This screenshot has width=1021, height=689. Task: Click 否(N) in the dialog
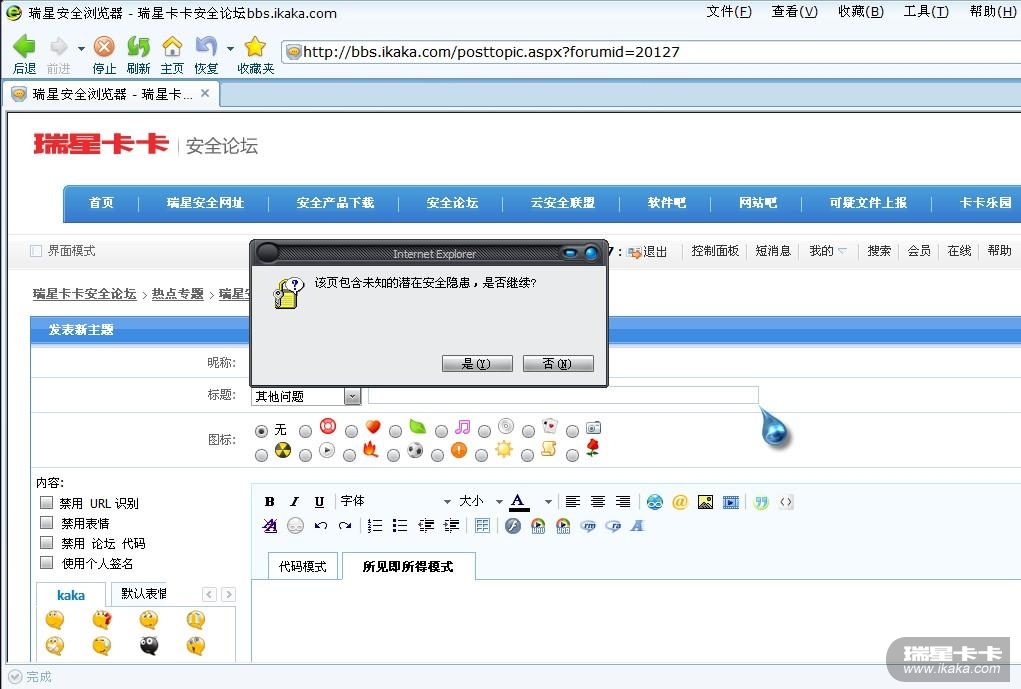coord(558,363)
